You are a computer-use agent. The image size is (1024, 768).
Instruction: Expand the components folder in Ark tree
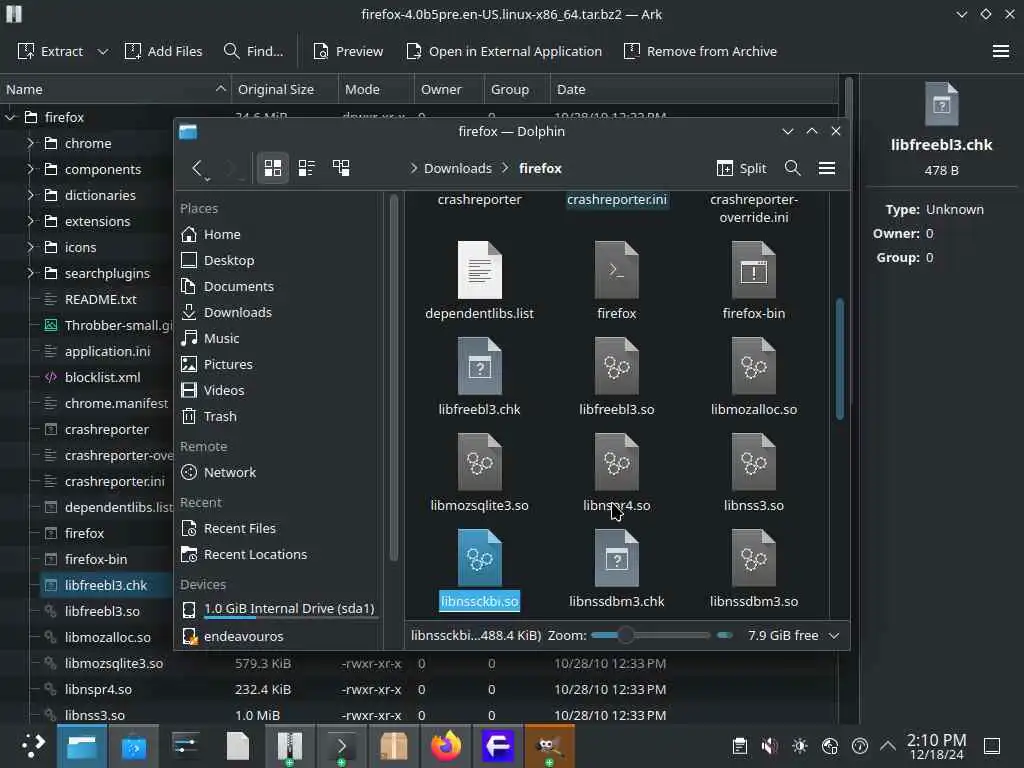30,169
